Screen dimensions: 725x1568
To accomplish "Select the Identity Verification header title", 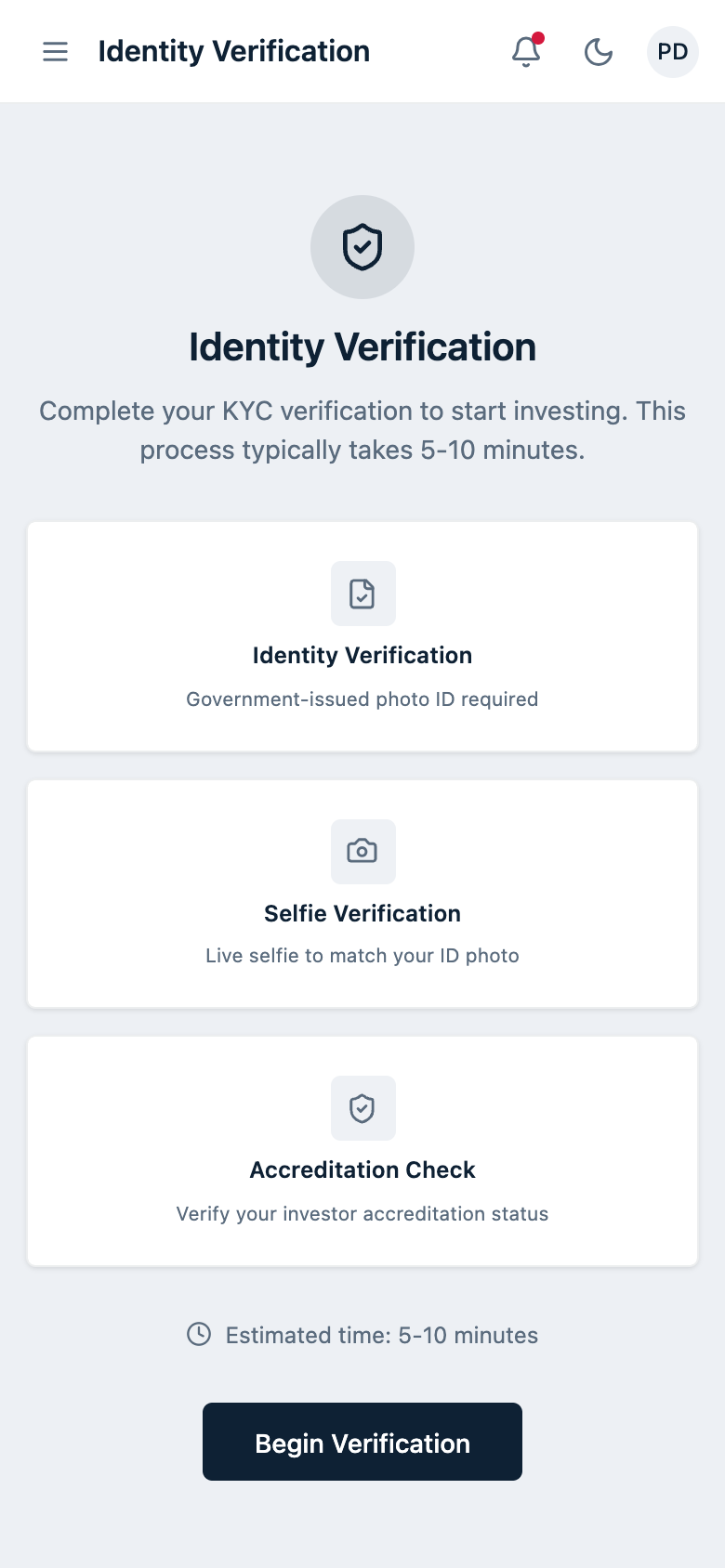I will click(x=233, y=51).
